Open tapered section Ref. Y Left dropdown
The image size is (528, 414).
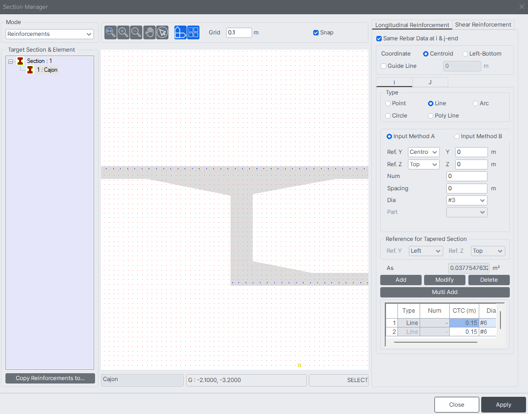pos(426,251)
